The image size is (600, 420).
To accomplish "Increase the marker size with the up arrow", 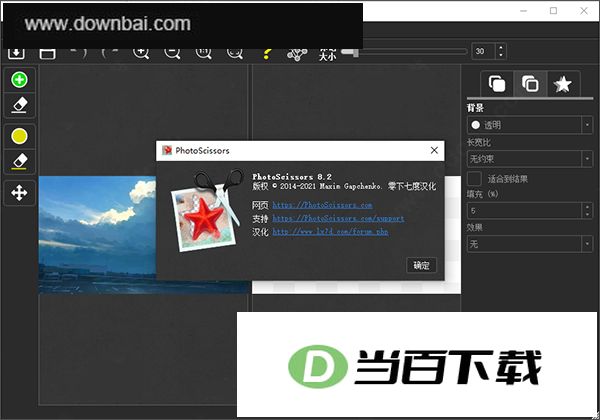I will [501, 47].
